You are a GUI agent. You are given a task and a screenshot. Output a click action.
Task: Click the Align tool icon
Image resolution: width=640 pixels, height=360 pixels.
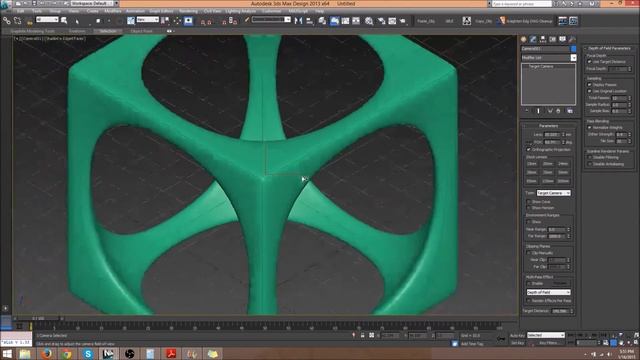point(309,20)
